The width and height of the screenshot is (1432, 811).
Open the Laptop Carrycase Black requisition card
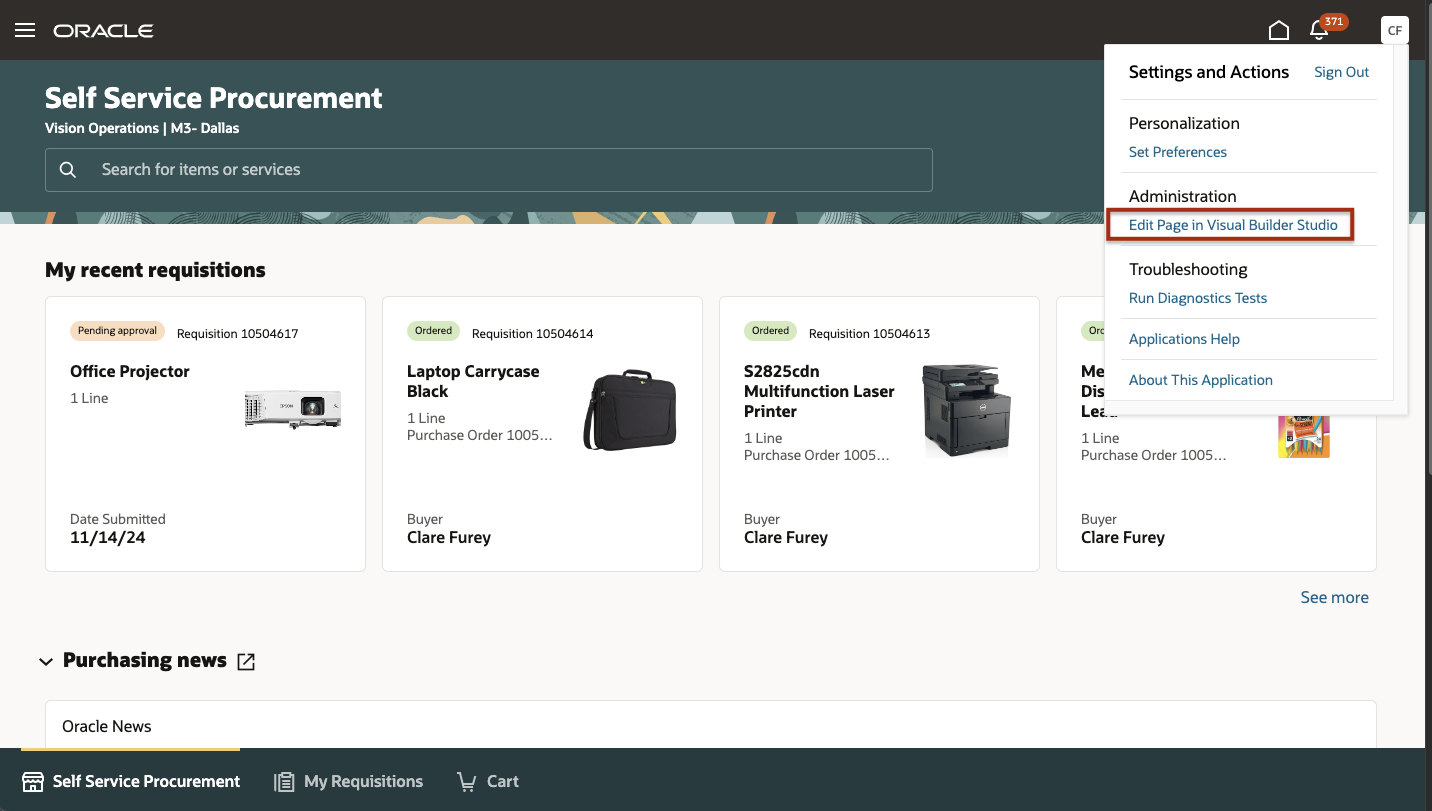coord(542,434)
